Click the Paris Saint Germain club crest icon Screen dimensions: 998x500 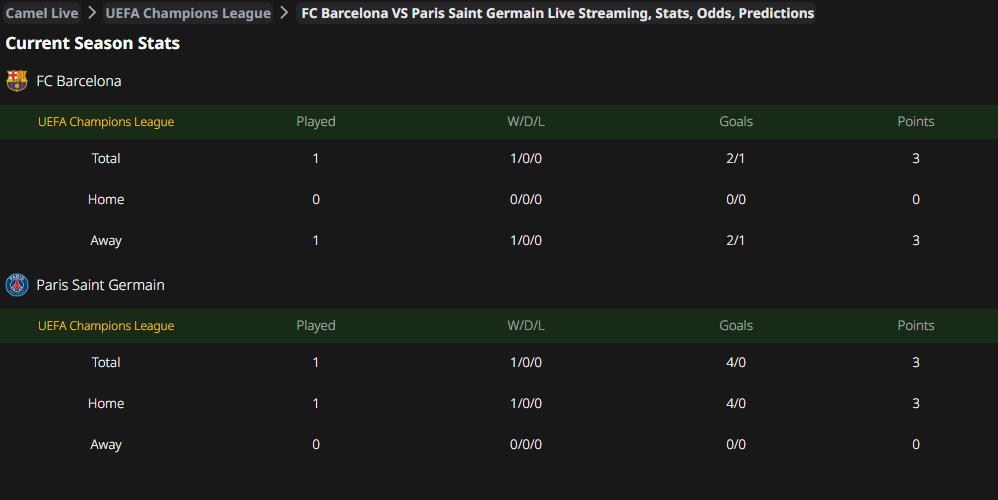(17, 285)
